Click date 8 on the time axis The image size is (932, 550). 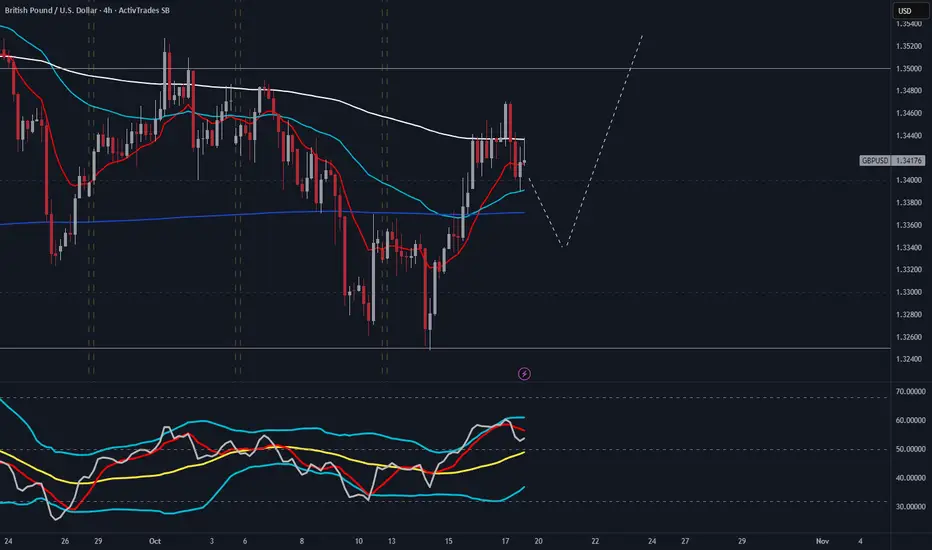coord(302,541)
